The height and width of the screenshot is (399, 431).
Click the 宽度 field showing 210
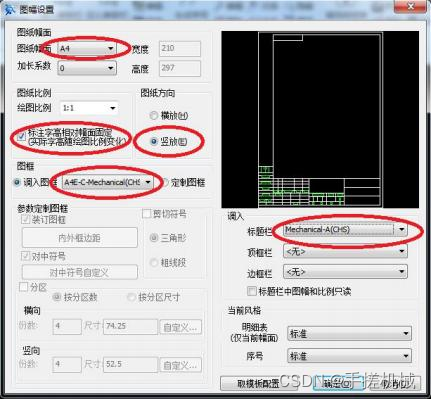click(180, 49)
